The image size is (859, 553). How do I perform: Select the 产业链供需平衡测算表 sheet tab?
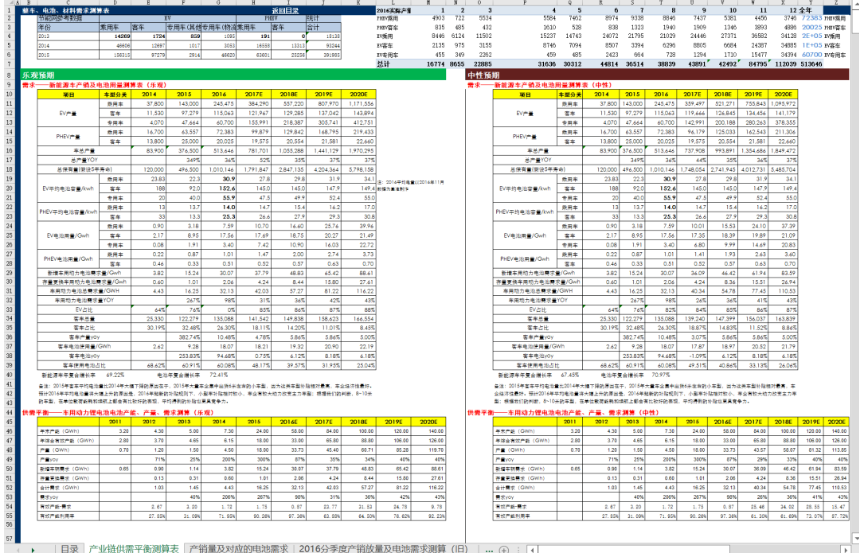point(134,548)
